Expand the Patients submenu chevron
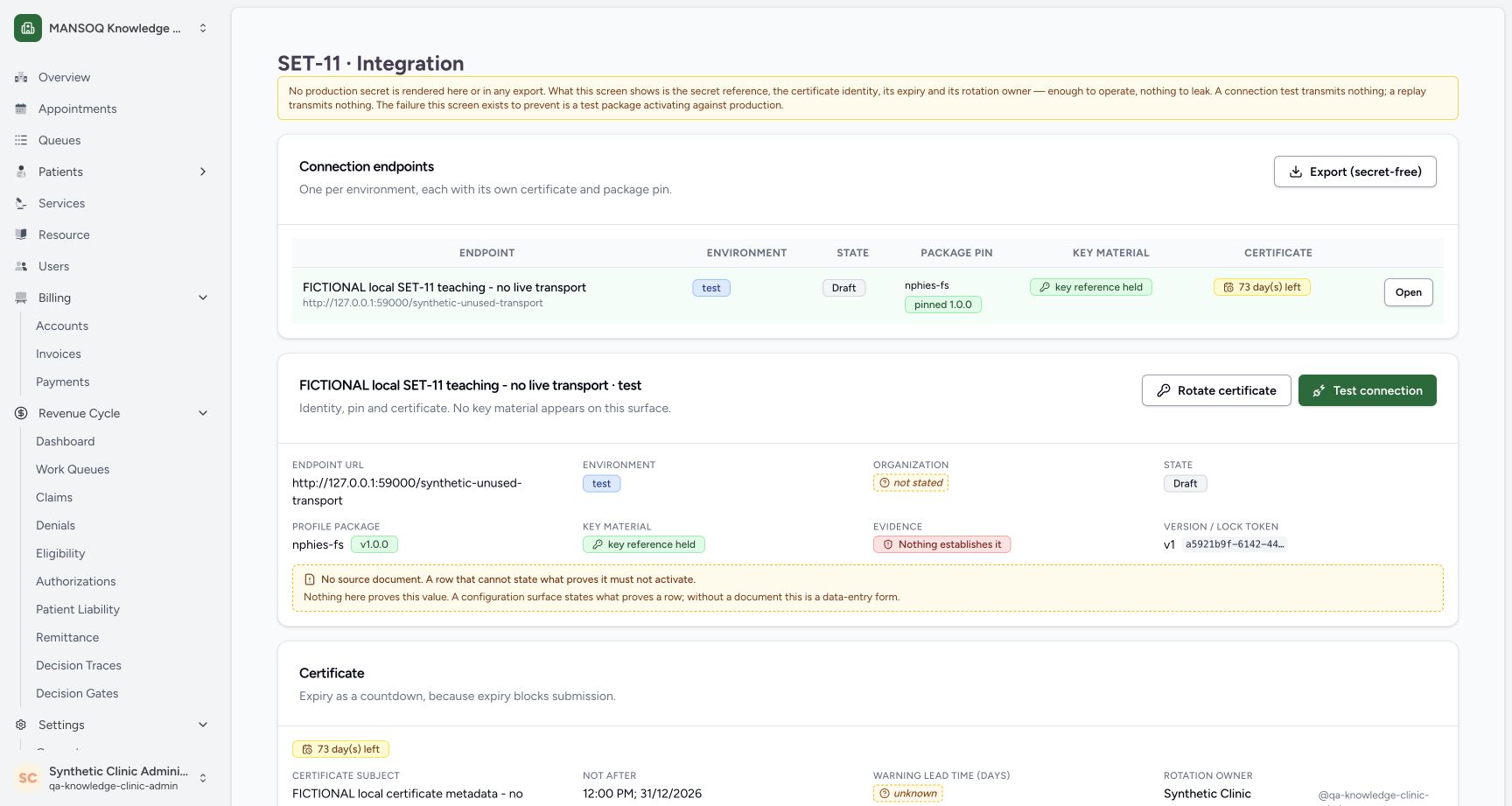 tap(203, 172)
